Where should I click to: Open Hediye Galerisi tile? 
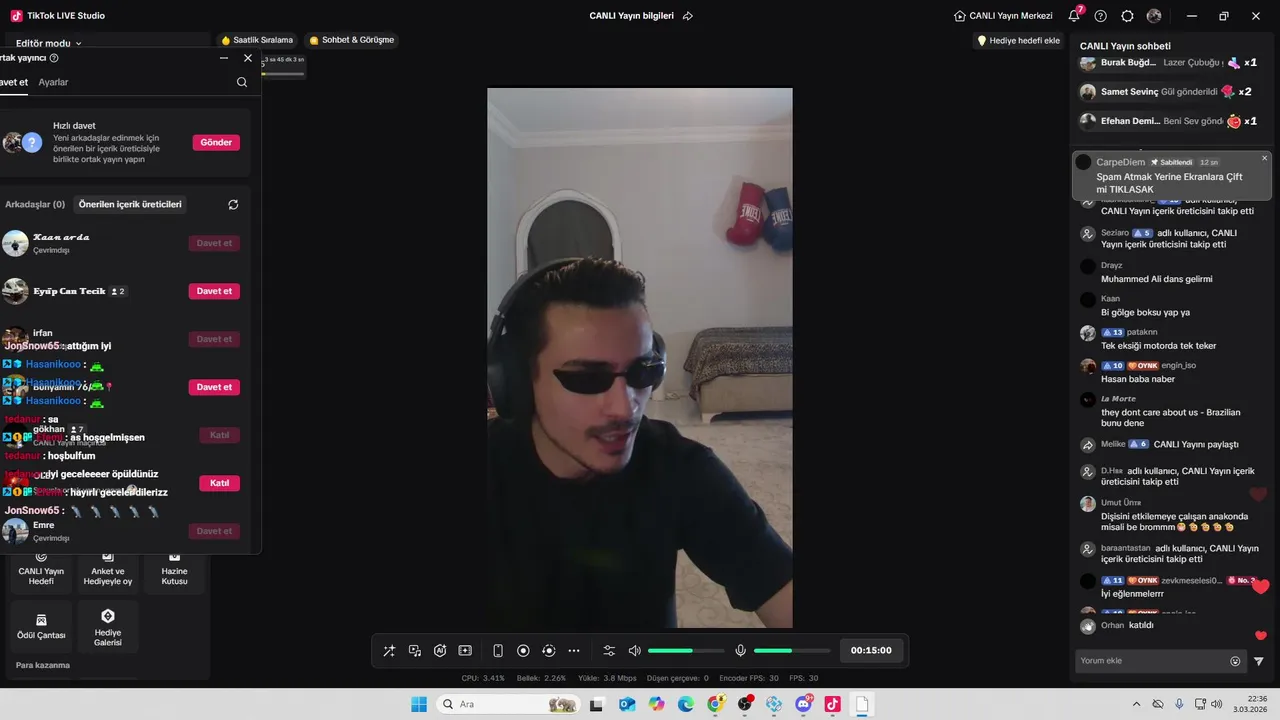pyautogui.click(x=108, y=626)
